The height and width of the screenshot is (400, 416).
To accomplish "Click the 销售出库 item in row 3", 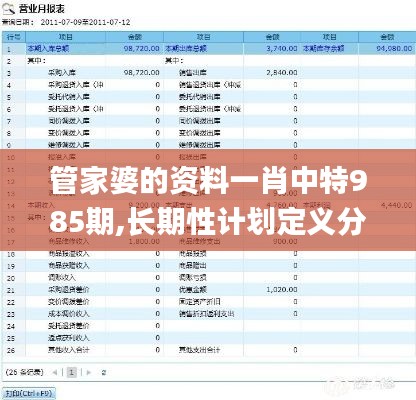I will pos(193,72).
